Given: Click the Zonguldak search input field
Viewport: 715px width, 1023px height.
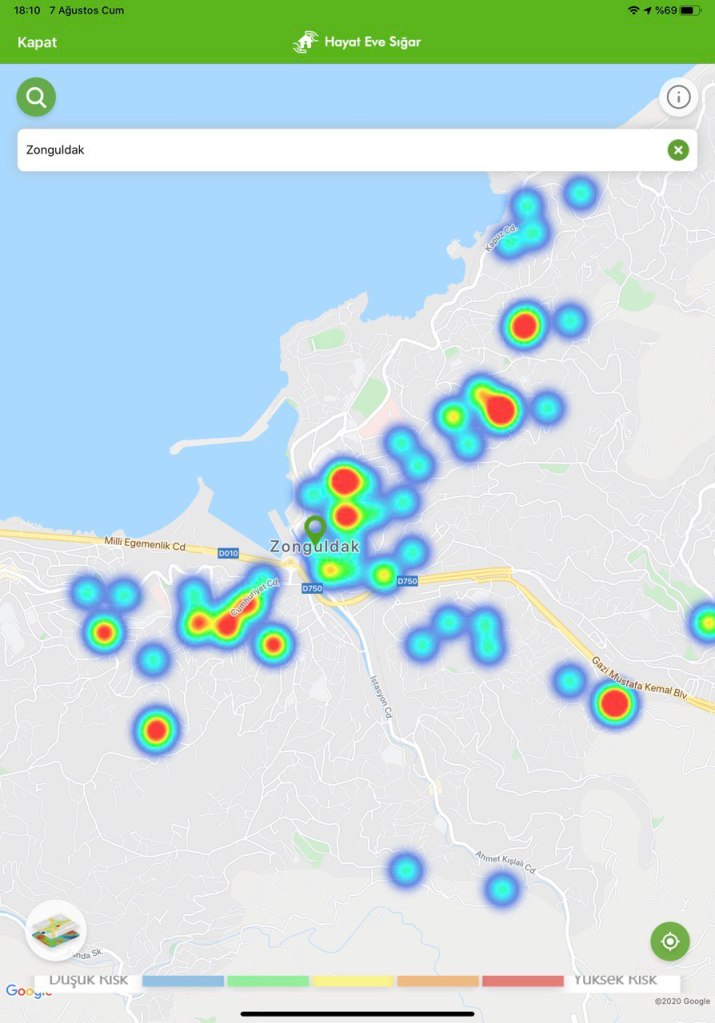Looking at the screenshot, I should point(340,150).
